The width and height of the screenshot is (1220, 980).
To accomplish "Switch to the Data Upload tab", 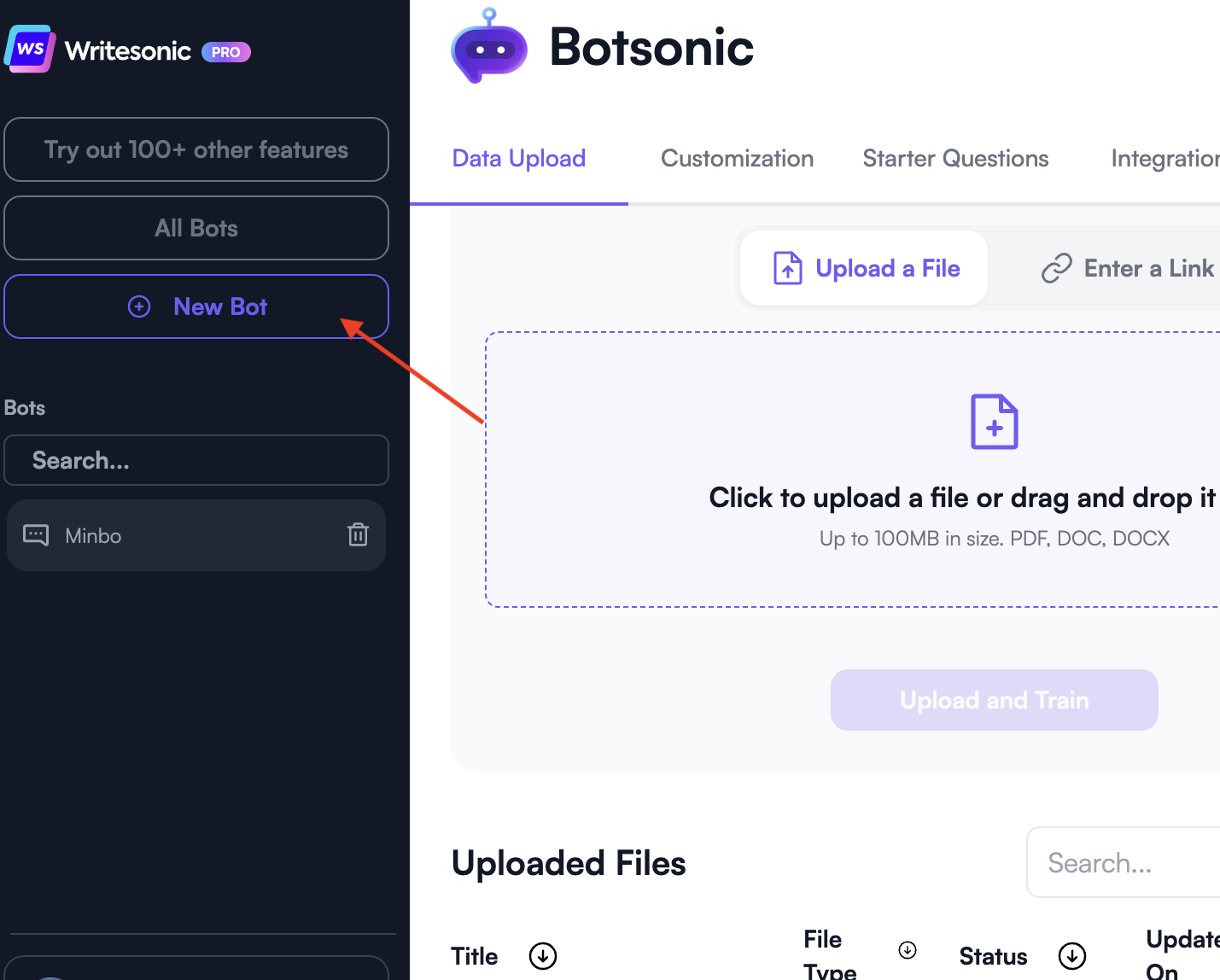I will point(519,159).
